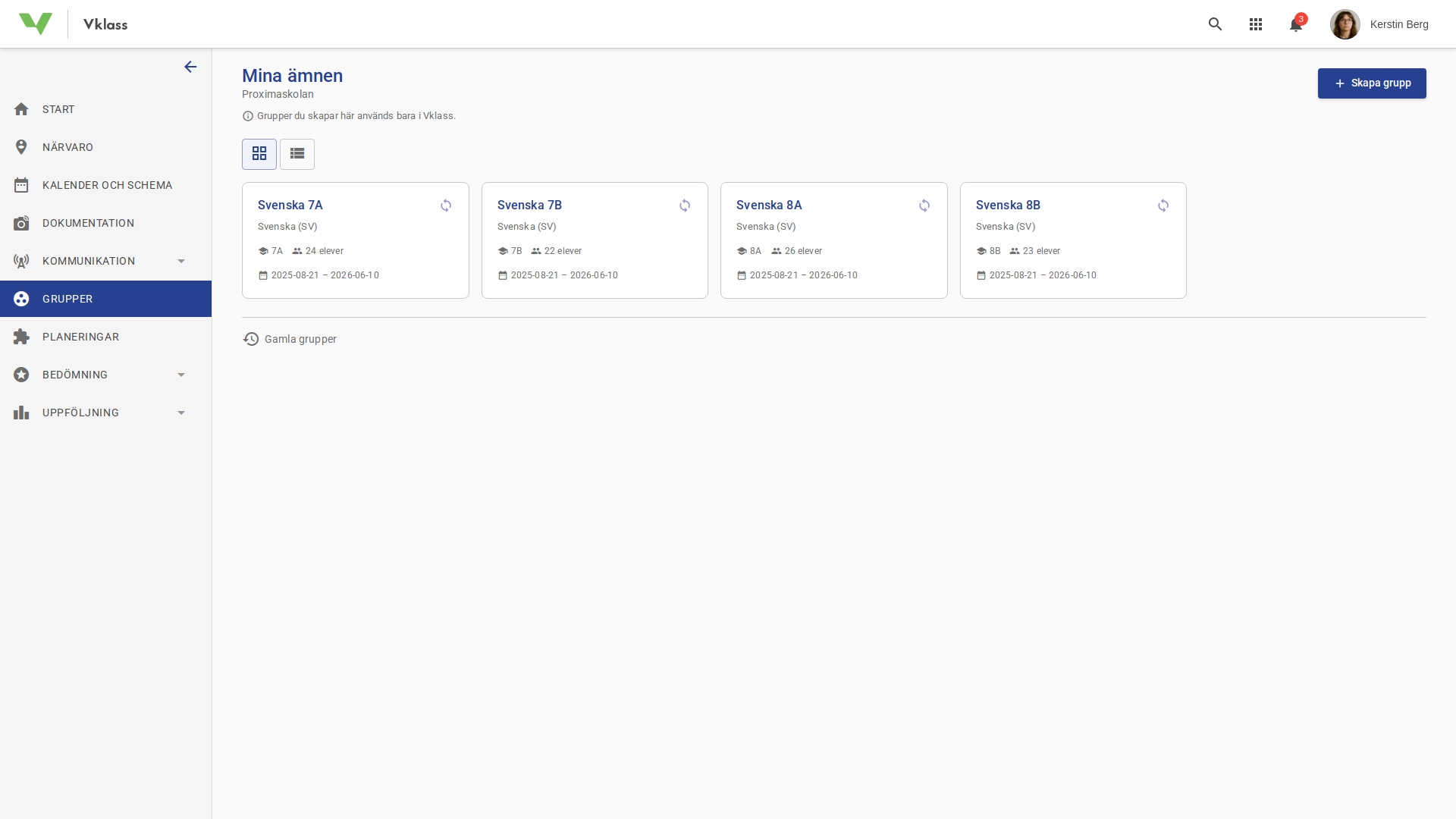Click the sync icon on Svenska 7A card

pyautogui.click(x=446, y=206)
